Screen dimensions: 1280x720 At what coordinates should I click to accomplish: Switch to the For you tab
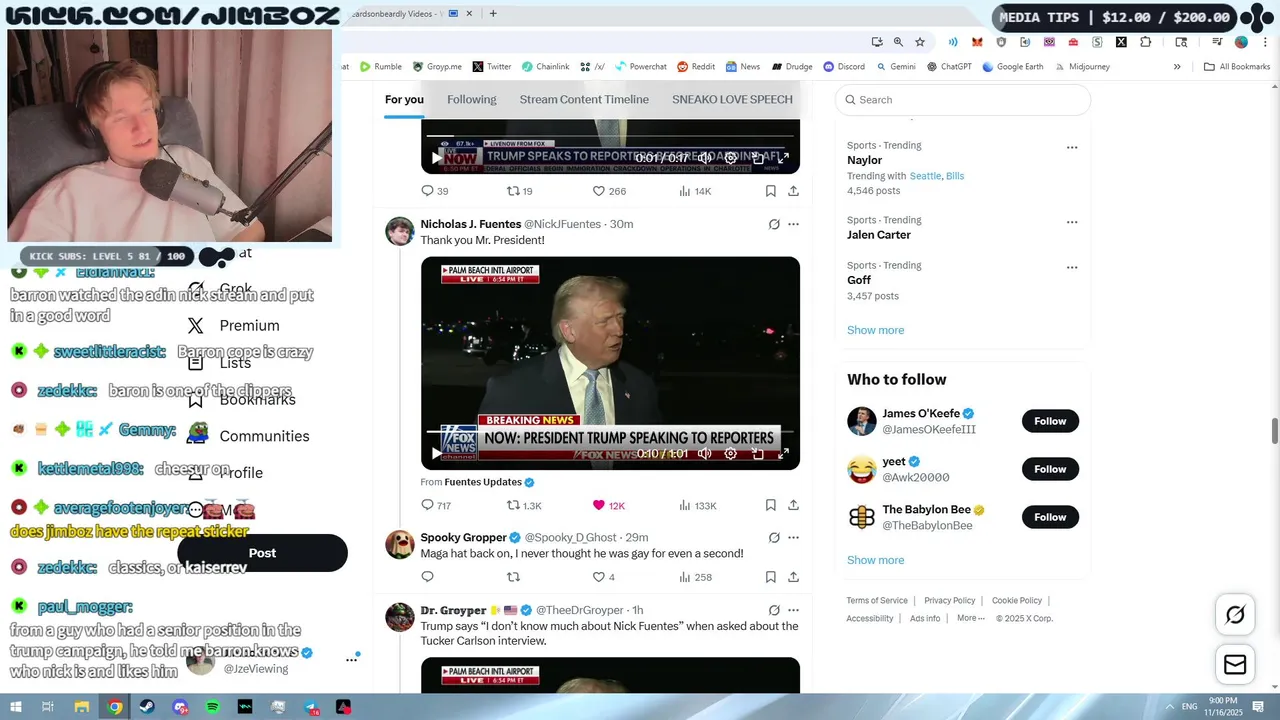(x=404, y=99)
